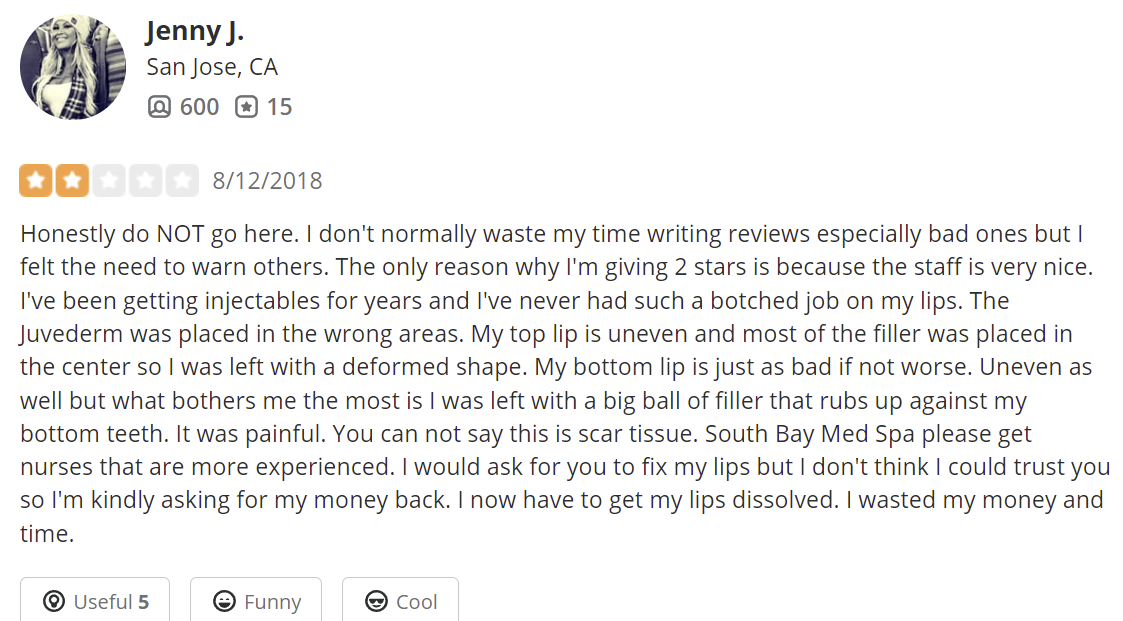Click the 15 reviews number
The image size is (1123, 621).
pos(279,107)
